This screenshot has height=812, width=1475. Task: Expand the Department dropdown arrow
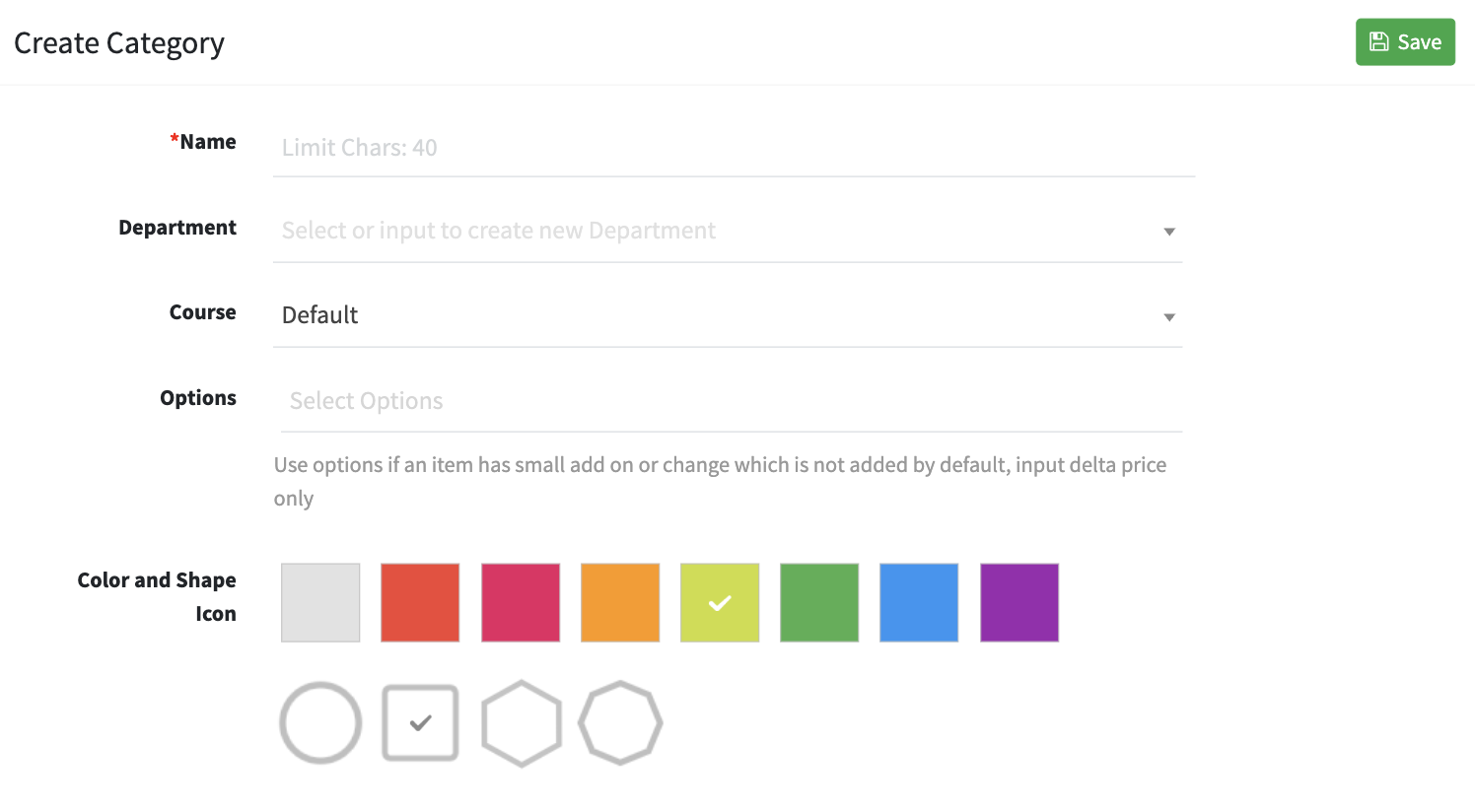tap(1169, 232)
